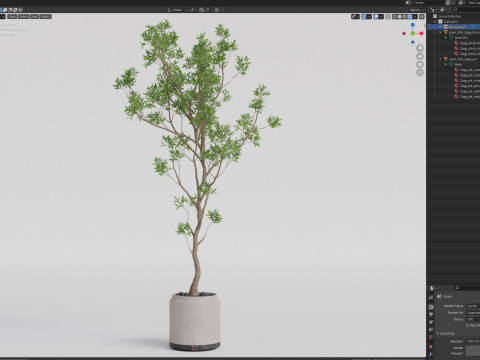
Task: Switch perspective/orthographic view button
Action: point(420,73)
